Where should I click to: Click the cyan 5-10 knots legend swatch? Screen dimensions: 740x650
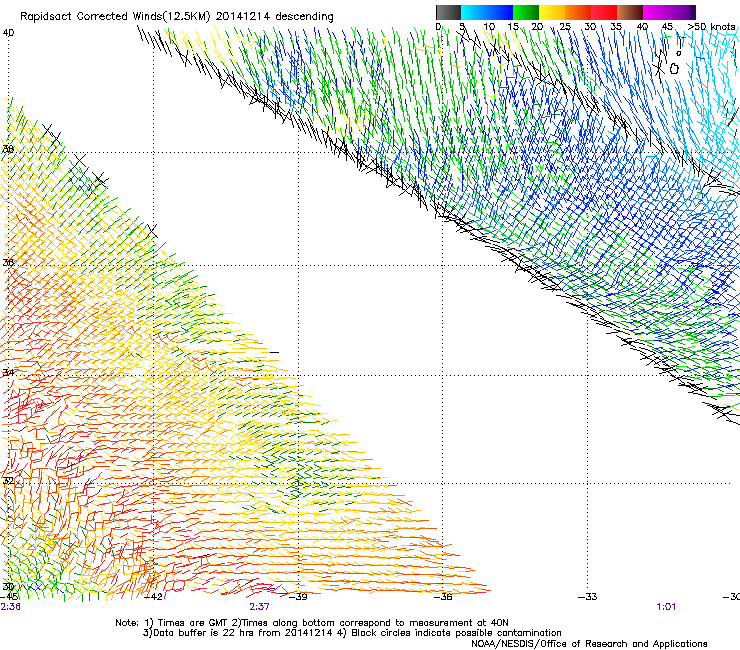[x=474, y=12]
